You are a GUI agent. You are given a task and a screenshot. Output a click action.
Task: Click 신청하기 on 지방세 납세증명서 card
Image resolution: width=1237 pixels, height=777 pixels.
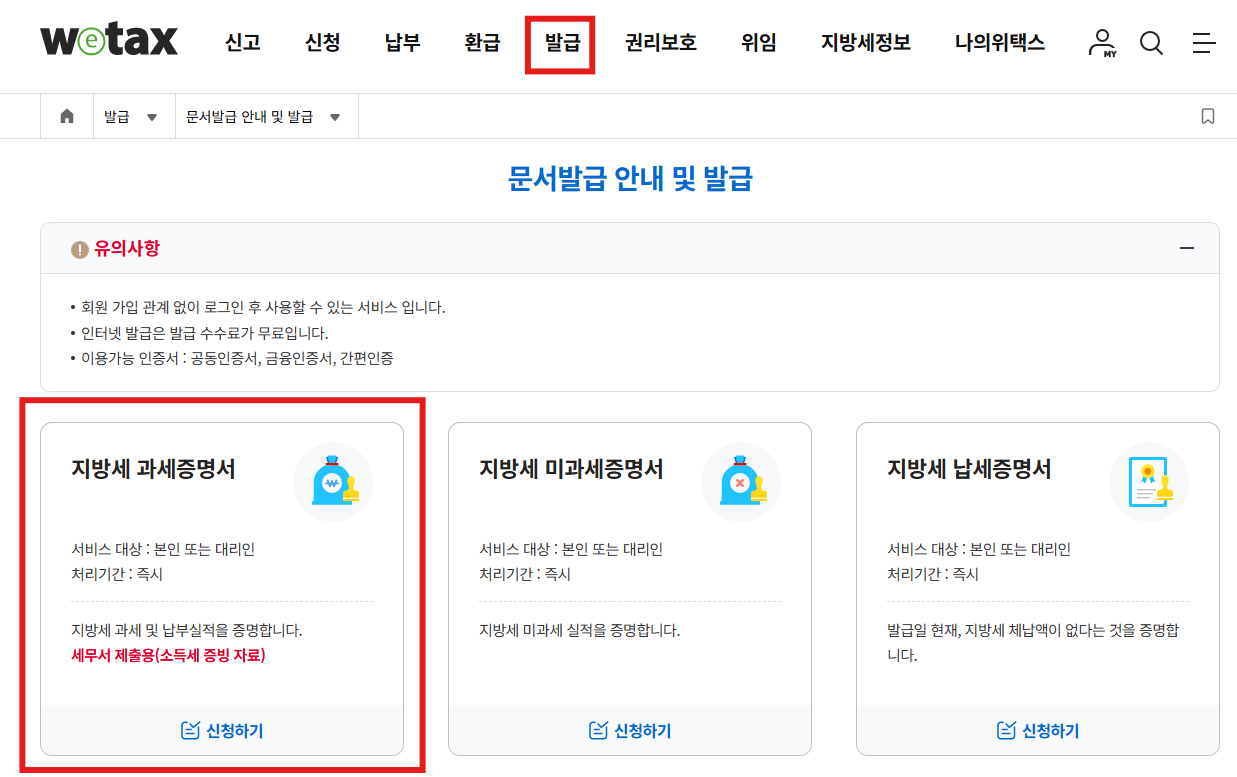[1037, 731]
